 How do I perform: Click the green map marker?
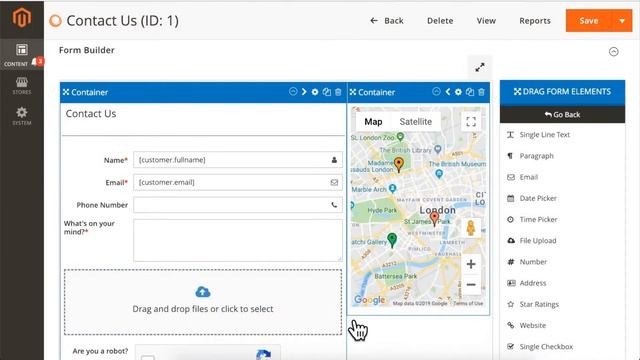click(392, 240)
